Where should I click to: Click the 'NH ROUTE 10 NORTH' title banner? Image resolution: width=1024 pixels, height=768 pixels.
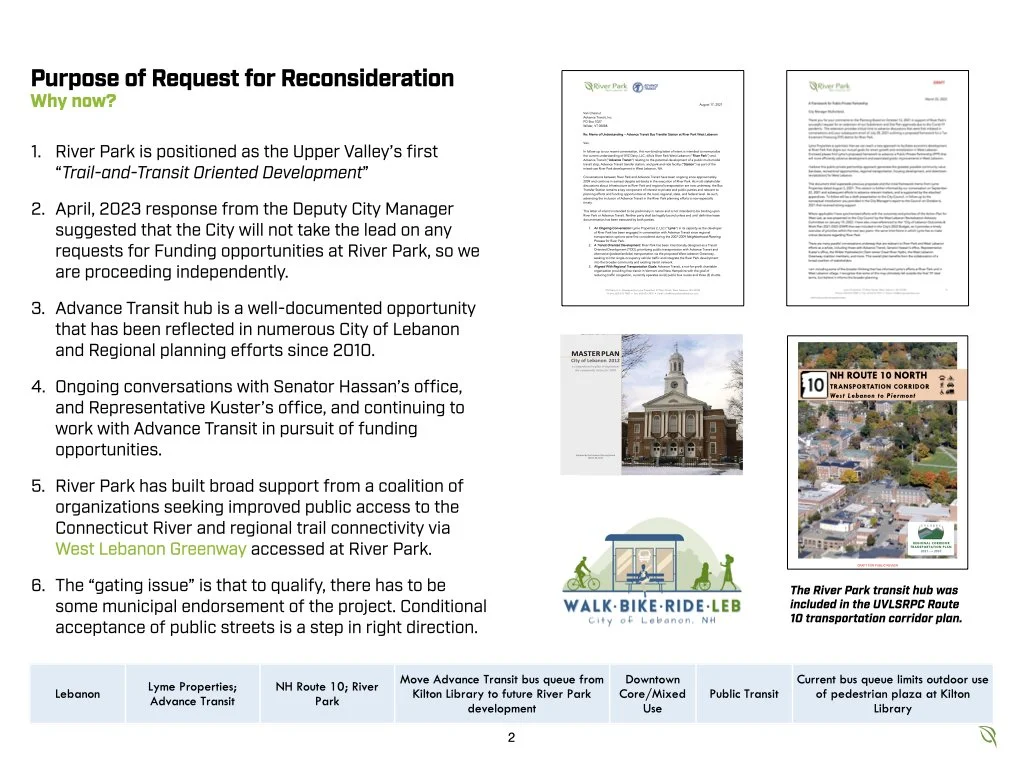coord(883,385)
